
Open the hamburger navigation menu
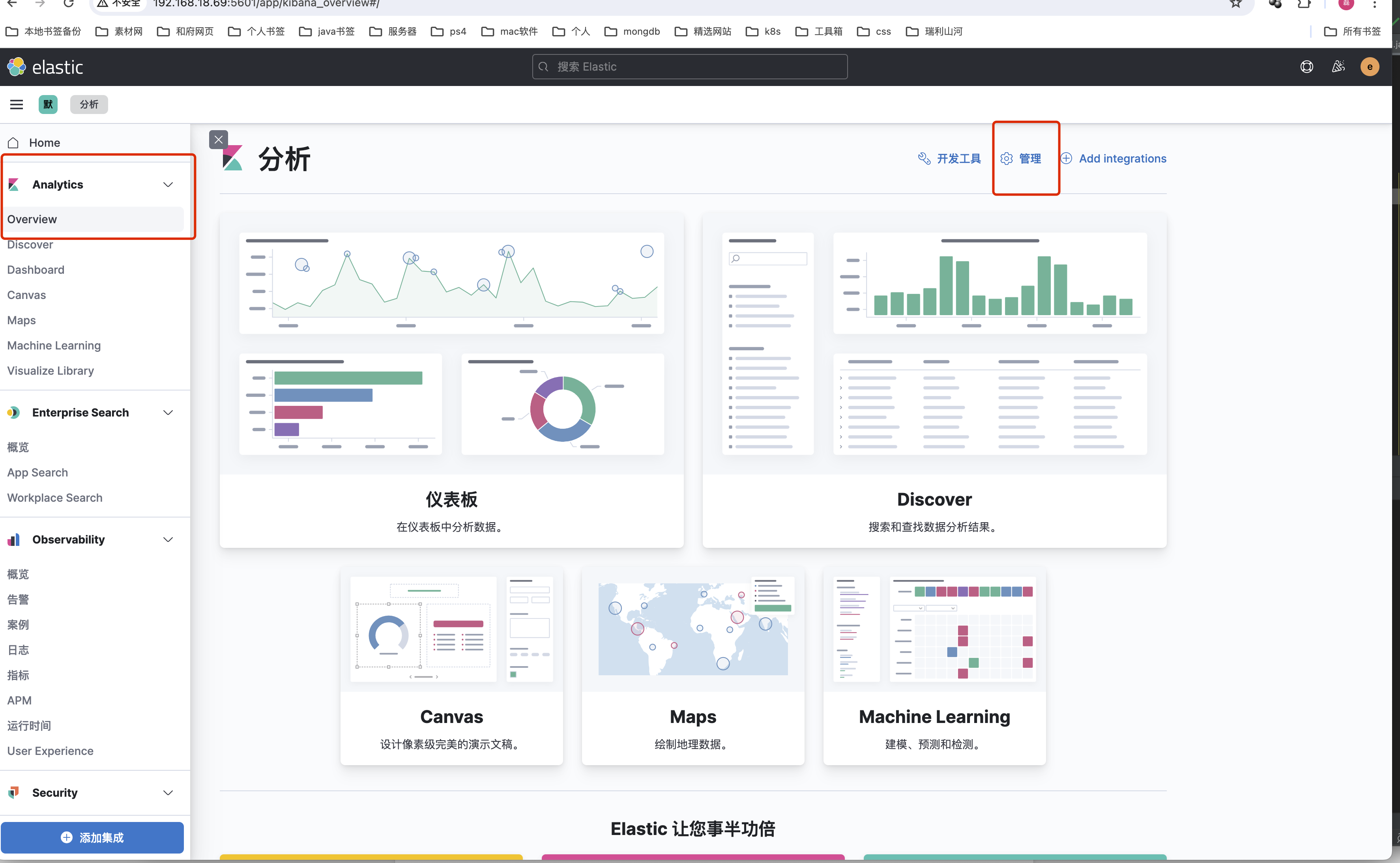17,105
